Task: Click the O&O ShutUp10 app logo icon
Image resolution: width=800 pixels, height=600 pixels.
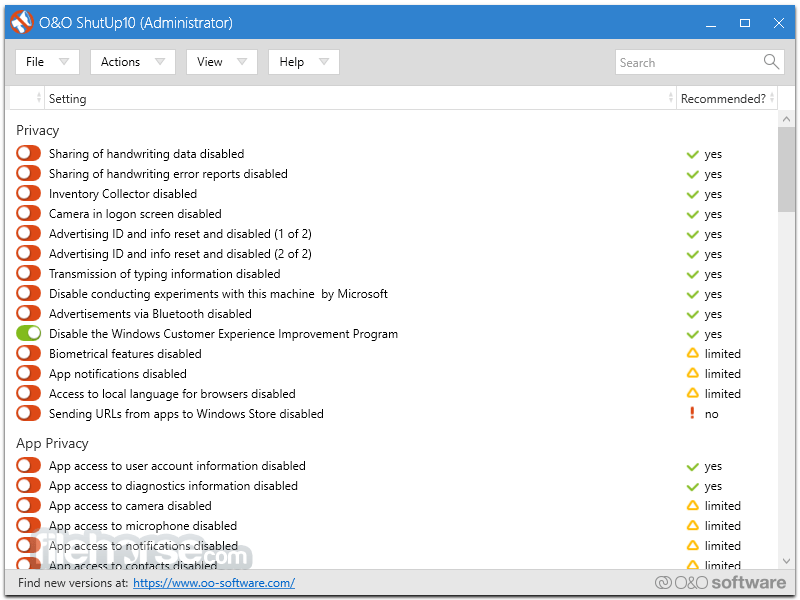Action: pyautogui.click(x=21, y=22)
